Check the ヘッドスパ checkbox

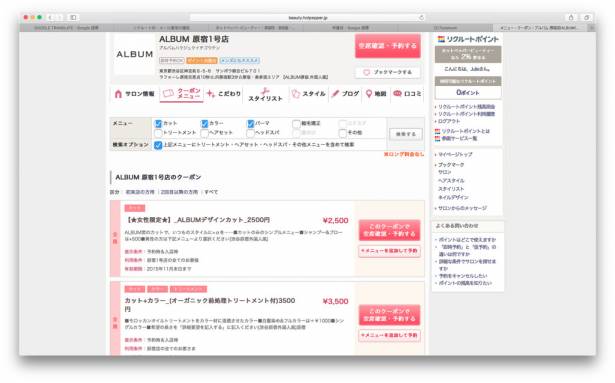[250, 133]
